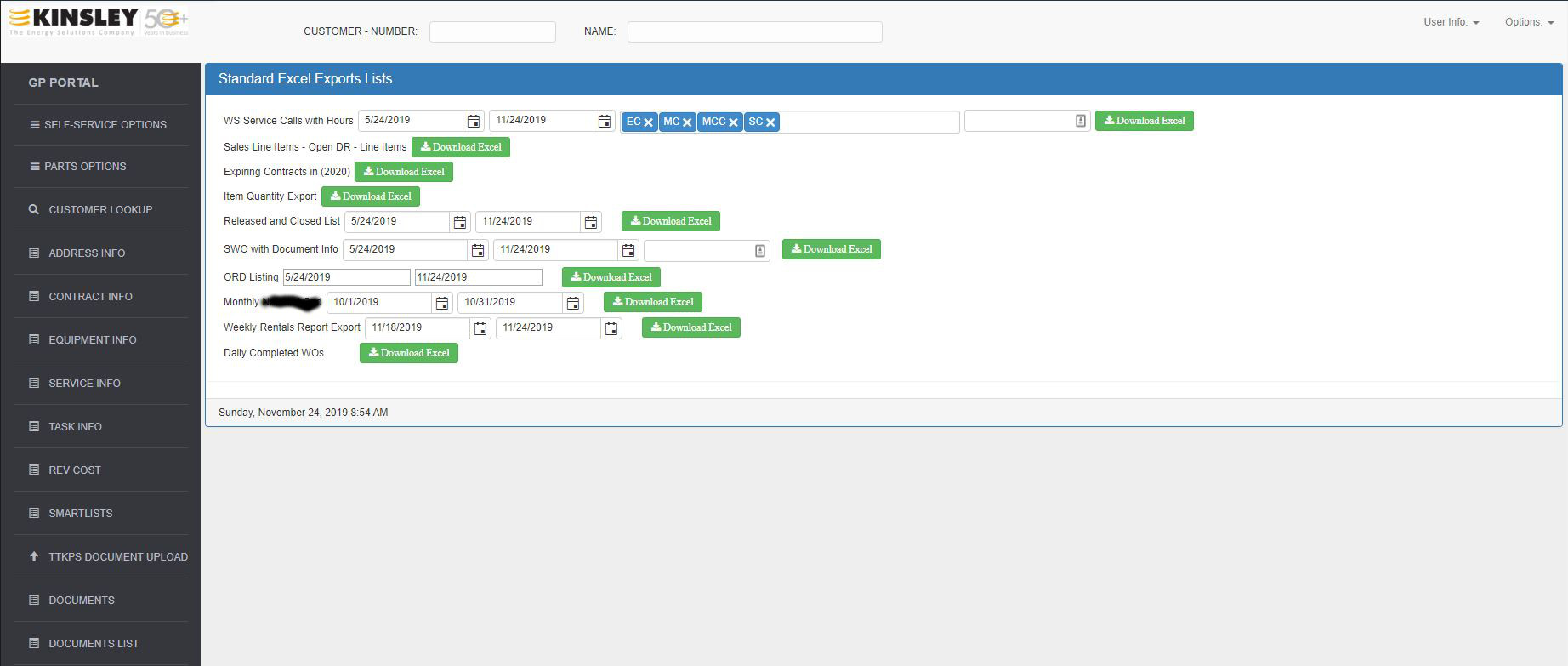Download Excel for Item Quantity Export
The height and width of the screenshot is (666, 1568).
point(371,196)
